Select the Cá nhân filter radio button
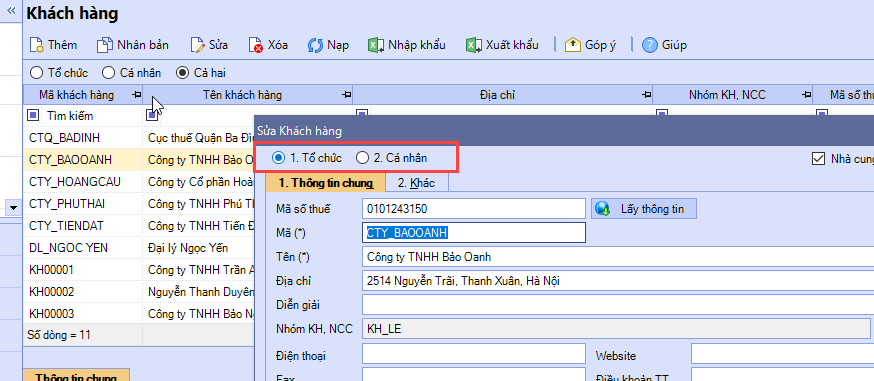Screen dimensions: 874x381 109,72
